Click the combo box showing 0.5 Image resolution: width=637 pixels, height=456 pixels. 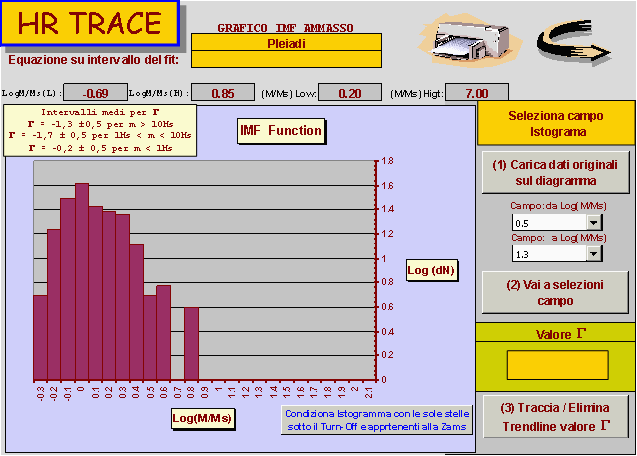click(557, 223)
